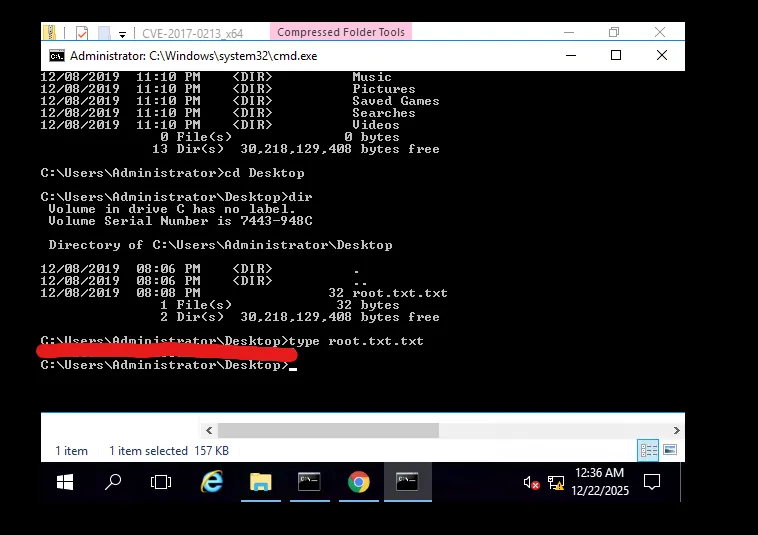
Task: Select the Compressed Folder Tools ribbon tab
Action: point(341,32)
